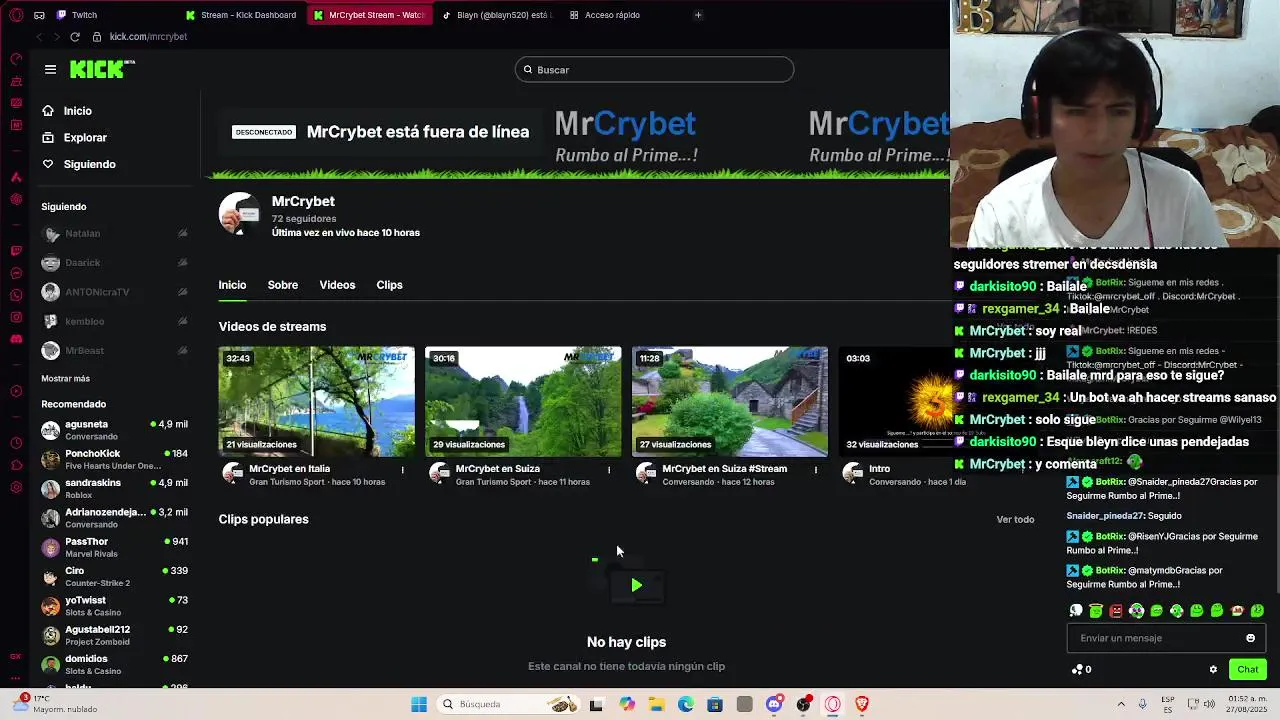Screen dimensions: 1280x720
Task: Open followed channel Natalan
Action: coord(114,233)
